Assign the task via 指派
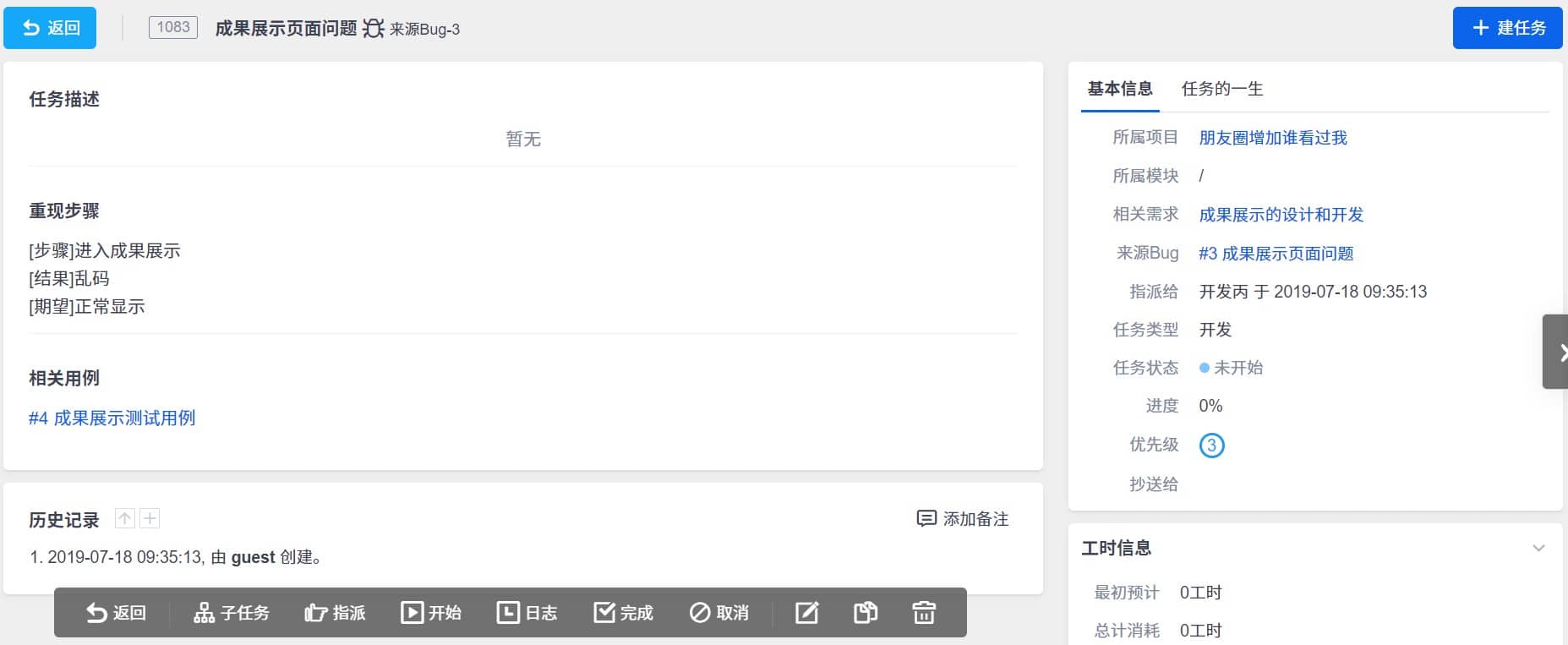1568x645 pixels. 335,613
